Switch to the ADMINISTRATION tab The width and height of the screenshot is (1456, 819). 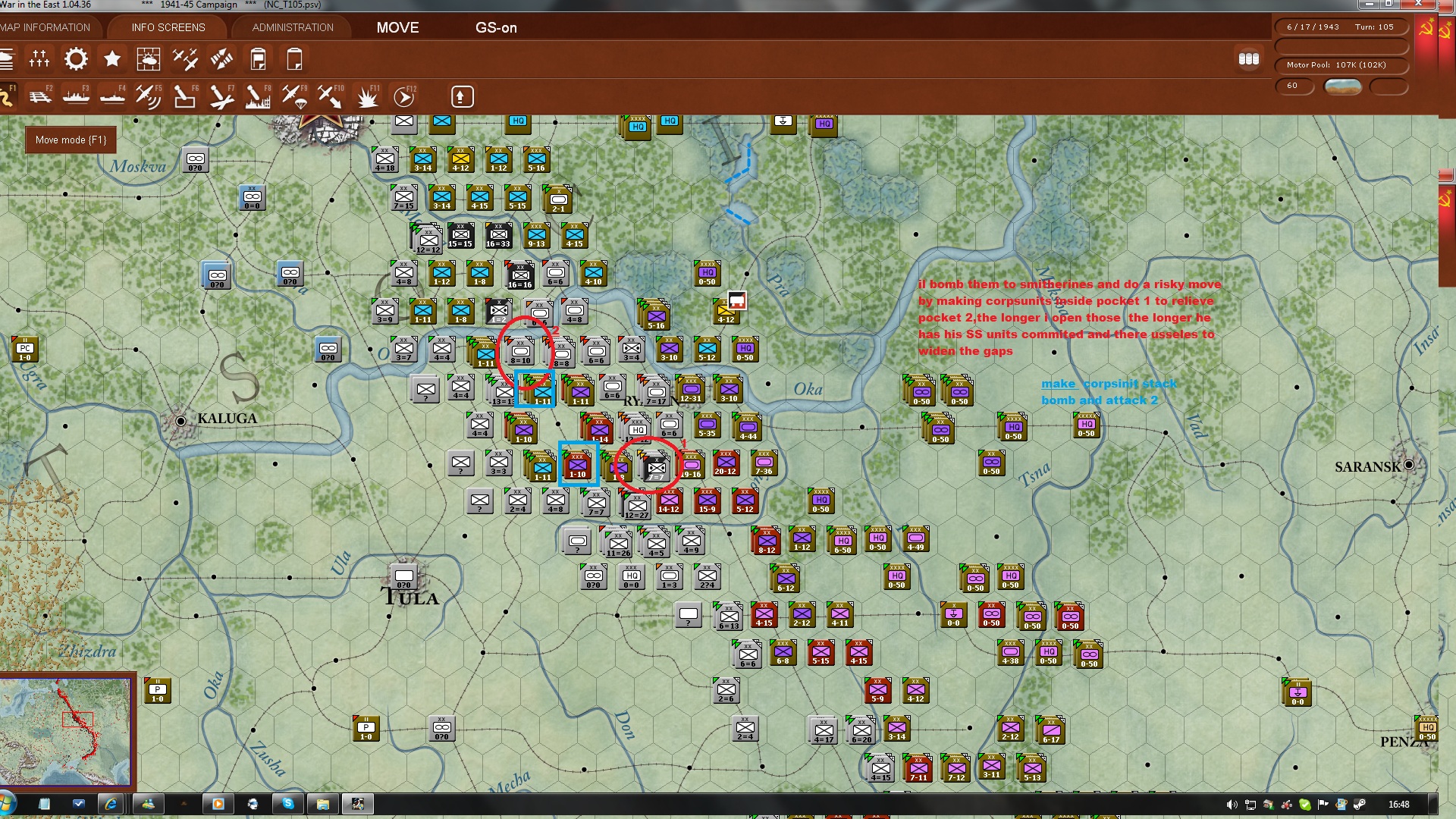[x=293, y=27]
